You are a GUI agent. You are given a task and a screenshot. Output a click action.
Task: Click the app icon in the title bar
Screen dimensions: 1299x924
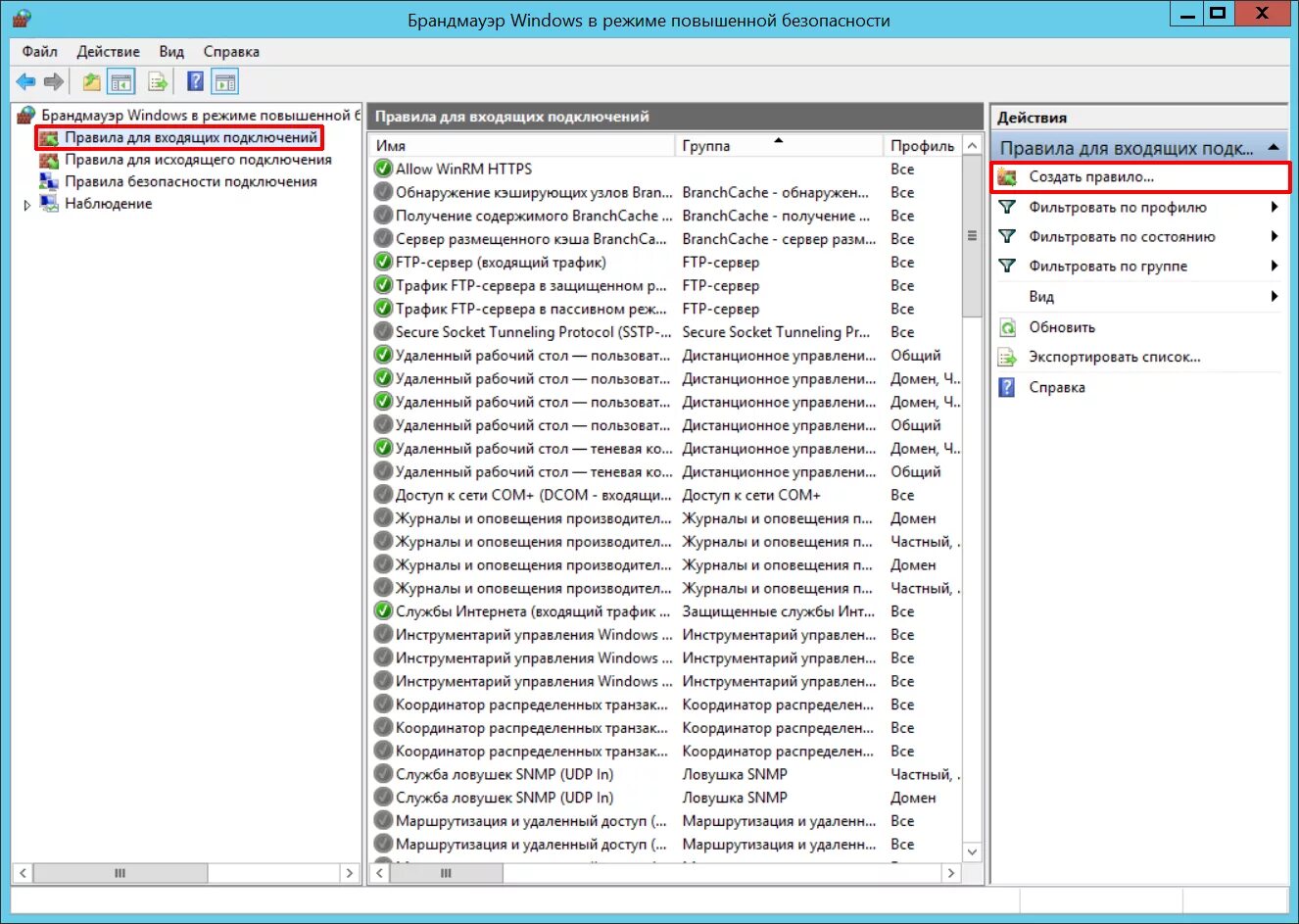click(21, 18)
